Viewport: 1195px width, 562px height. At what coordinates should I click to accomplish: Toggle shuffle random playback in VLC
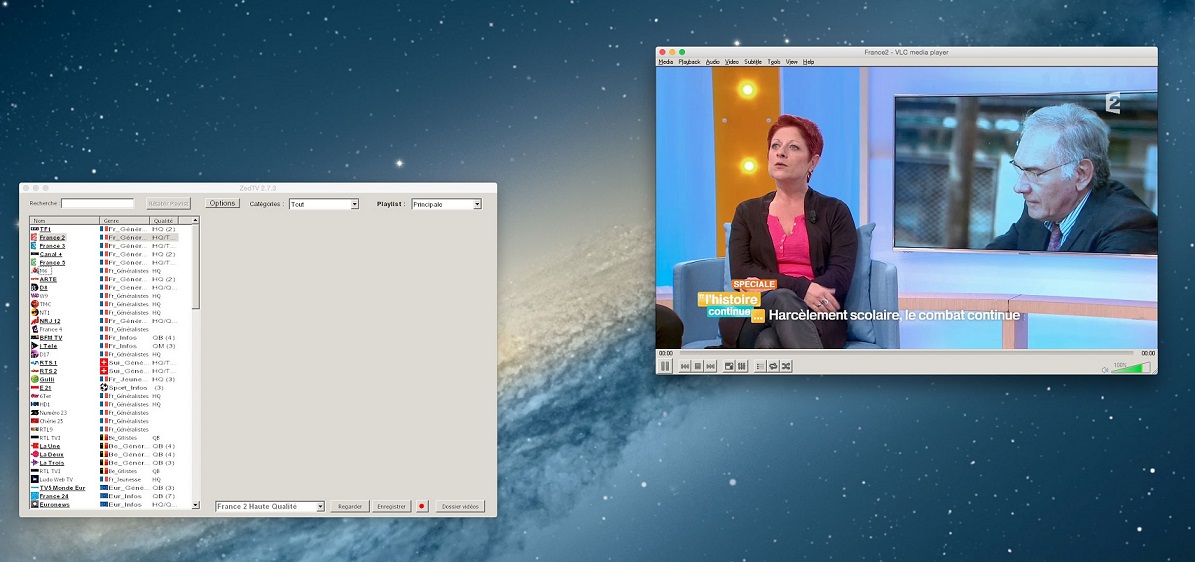point(786,366)
